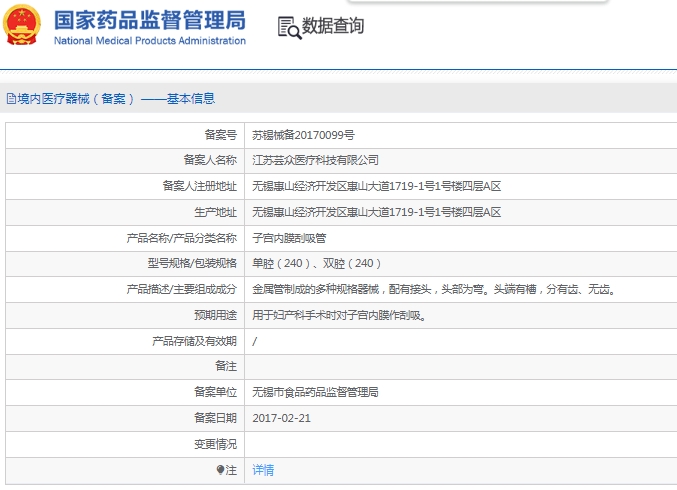Click the 数据查询 heading text

332,26
